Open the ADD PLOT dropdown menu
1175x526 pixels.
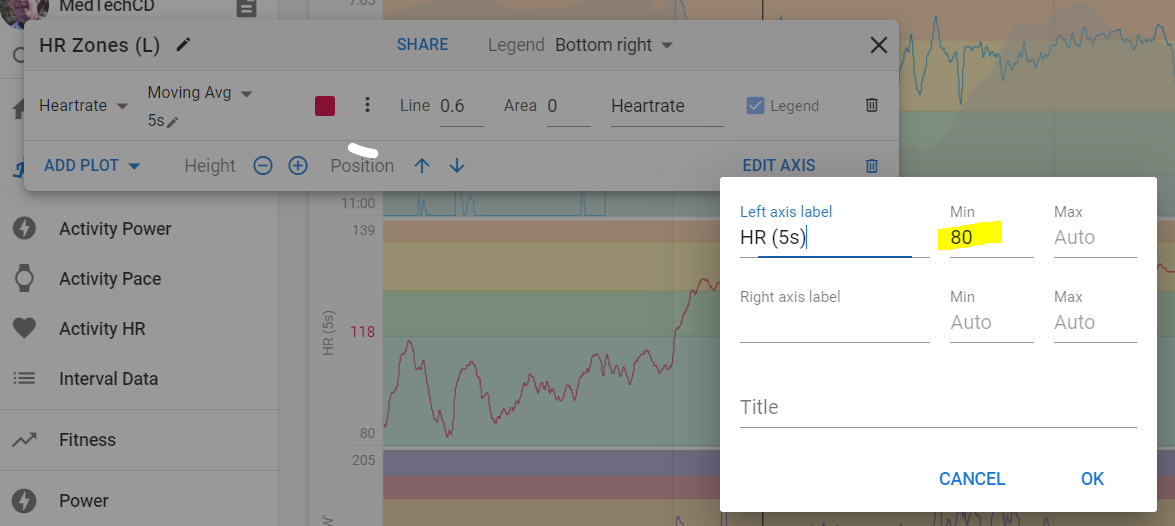(92, 166)
